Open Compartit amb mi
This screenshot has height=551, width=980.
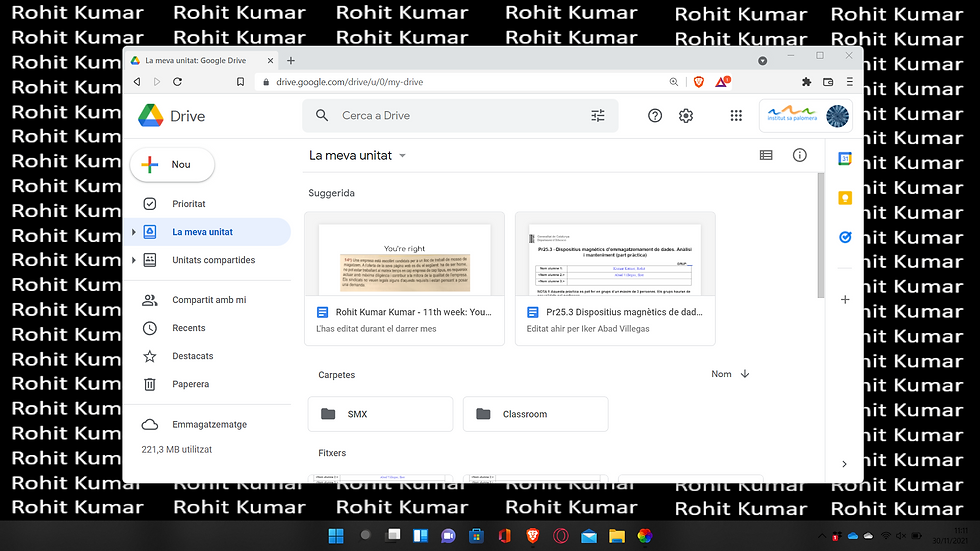[208, 300]
